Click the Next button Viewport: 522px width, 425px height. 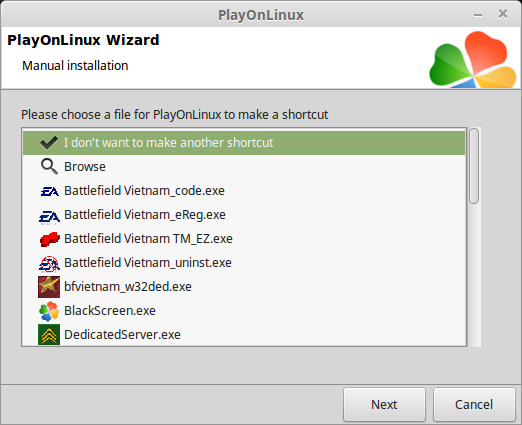(x=384, y=405)
